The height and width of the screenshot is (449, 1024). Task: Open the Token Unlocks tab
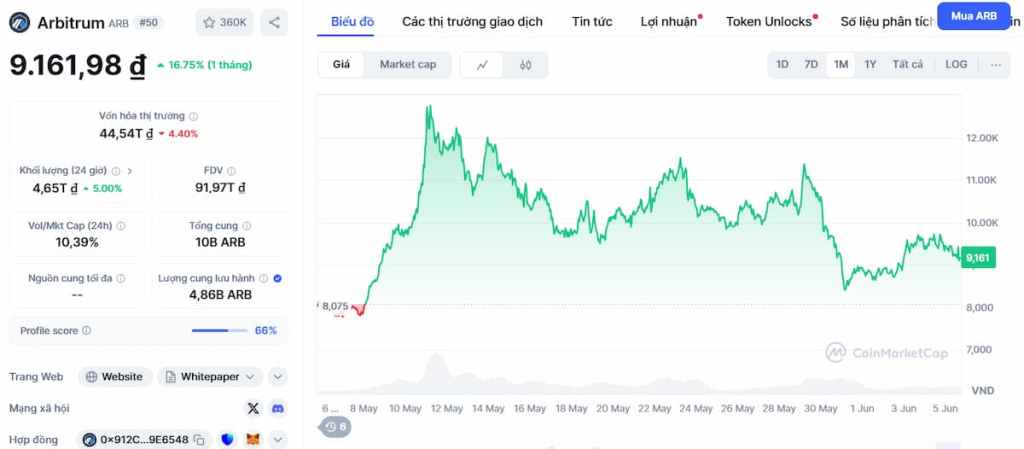coord(768,21)
